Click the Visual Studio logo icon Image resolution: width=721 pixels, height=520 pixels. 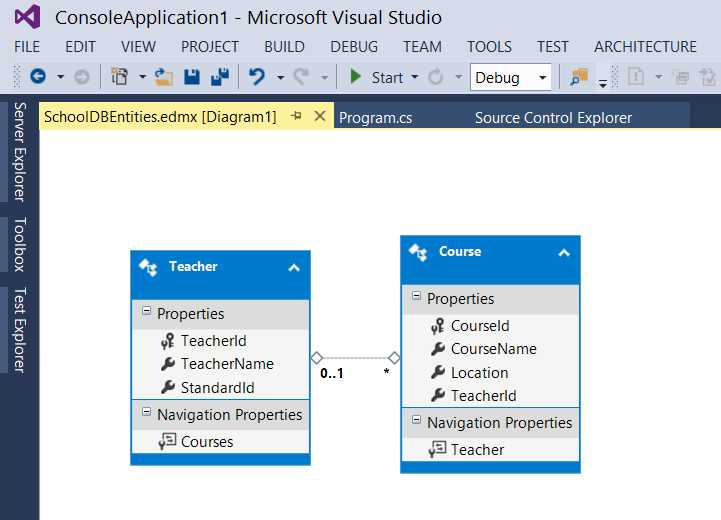point(28,17)
